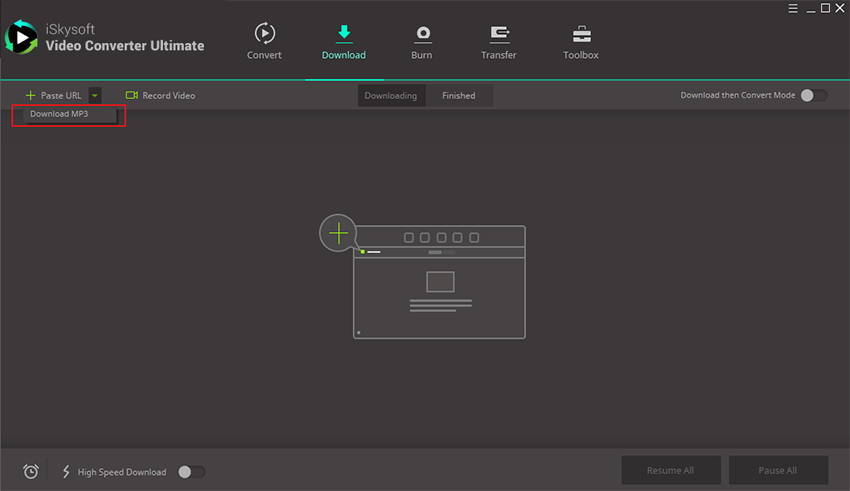Click the green plus Paste URL icon
This screenshot has width=850, height=491.
pyautogui.click(x=30, y=96)
